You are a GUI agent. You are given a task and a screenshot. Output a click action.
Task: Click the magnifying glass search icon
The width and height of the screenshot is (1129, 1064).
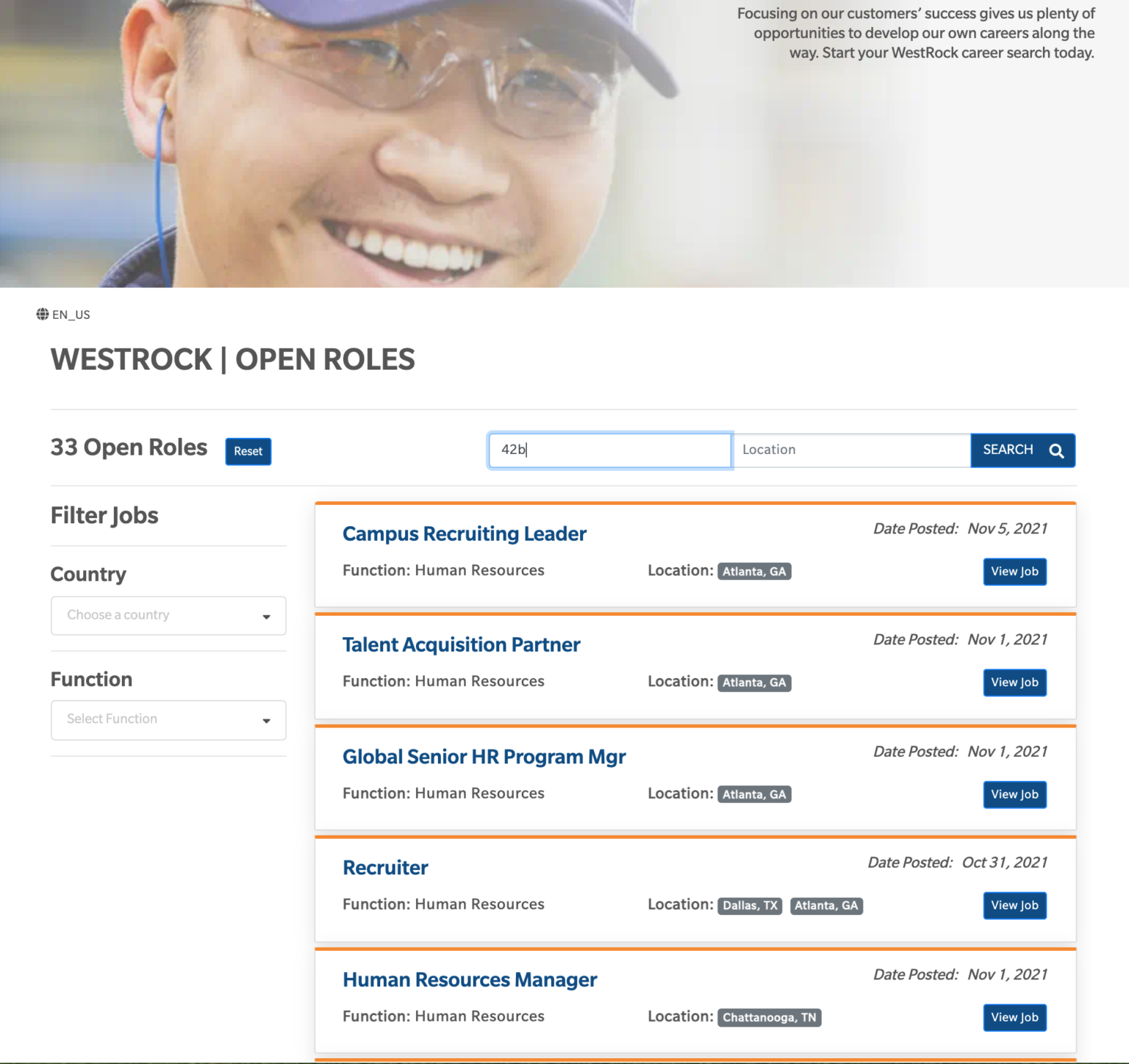(1057, 450)
